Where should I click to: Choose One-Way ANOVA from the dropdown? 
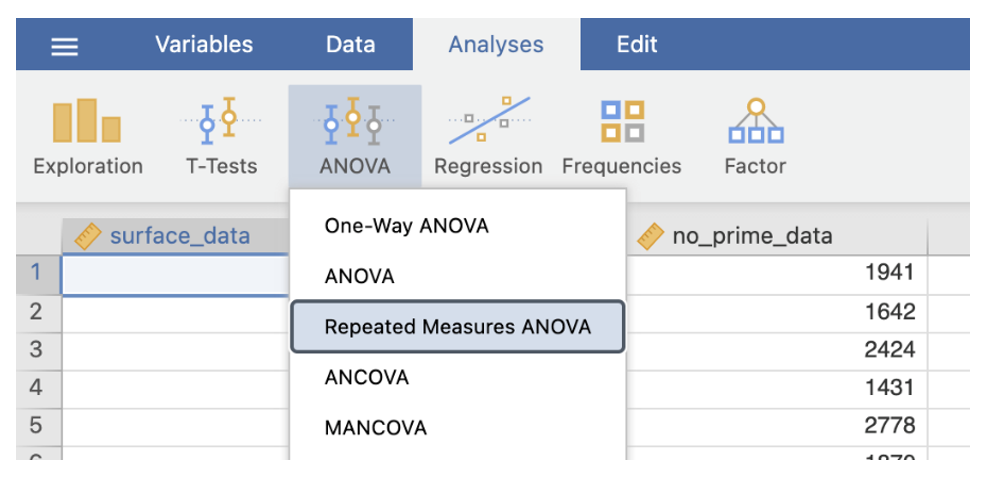pos(407,226)
